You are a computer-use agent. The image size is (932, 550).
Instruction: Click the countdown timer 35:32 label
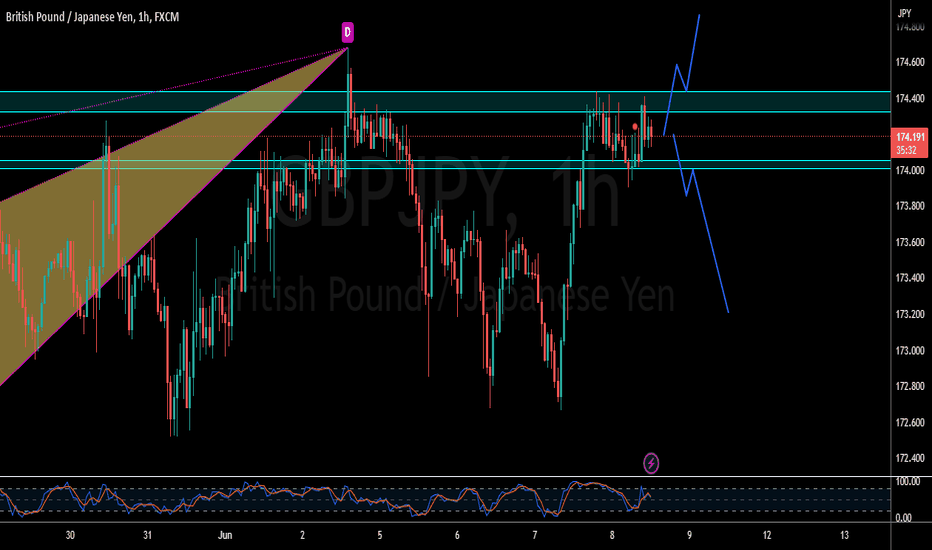[x=906, y=150]
